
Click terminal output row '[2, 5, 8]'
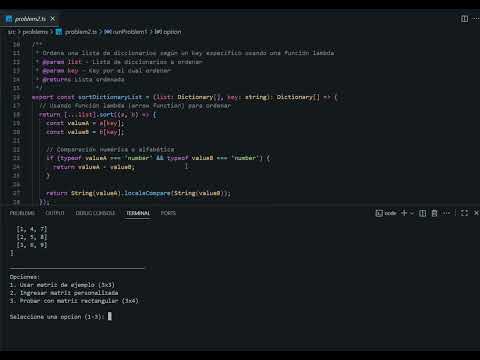coord(32,237)
